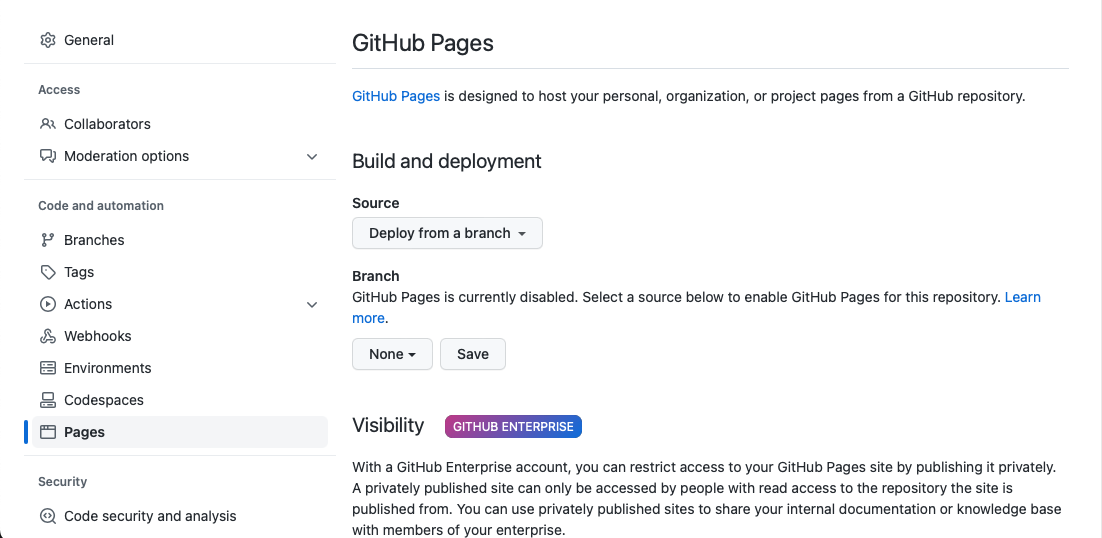Click the Branch label
This screenshot has width=1102, height=538.
375,276
